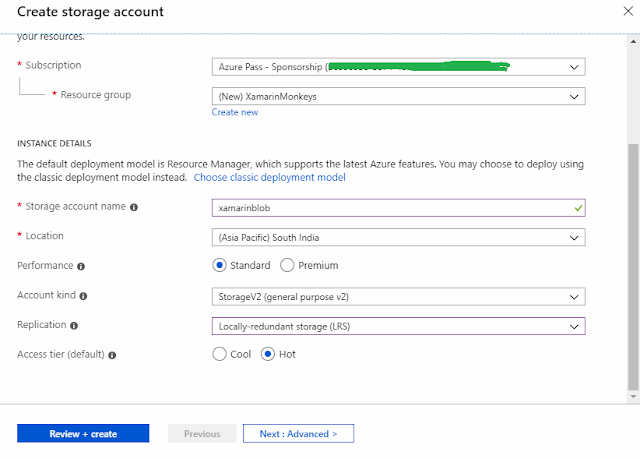Show info icon for Performance

point(81,266)
